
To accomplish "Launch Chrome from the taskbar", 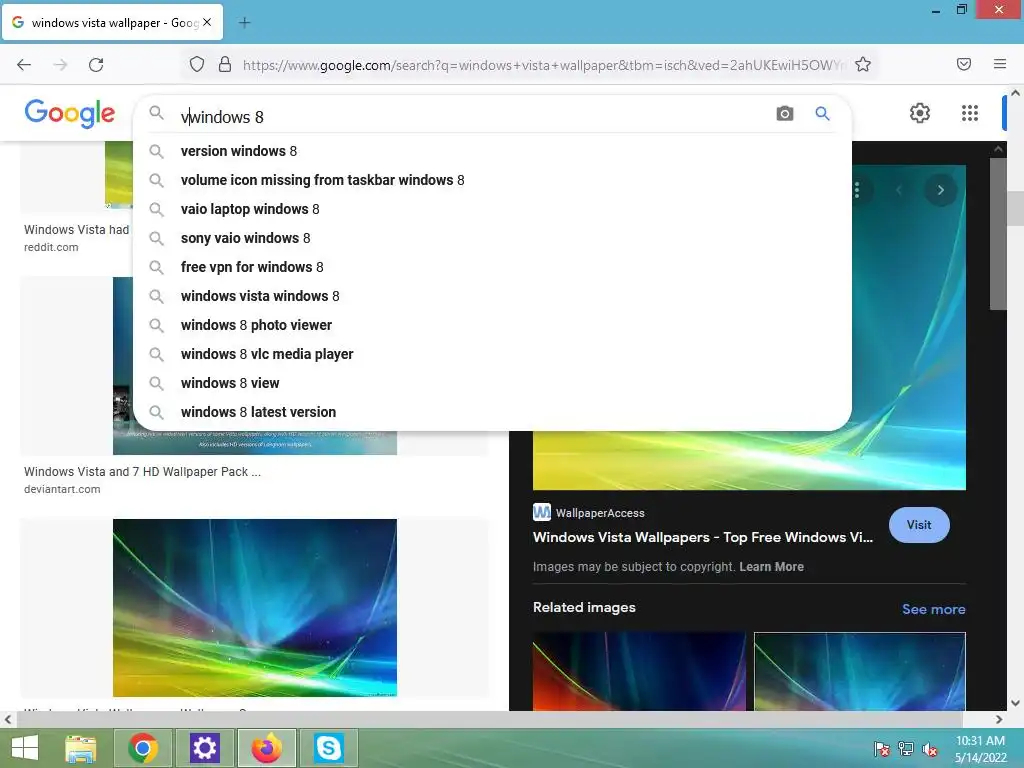I will pos(143,748).
